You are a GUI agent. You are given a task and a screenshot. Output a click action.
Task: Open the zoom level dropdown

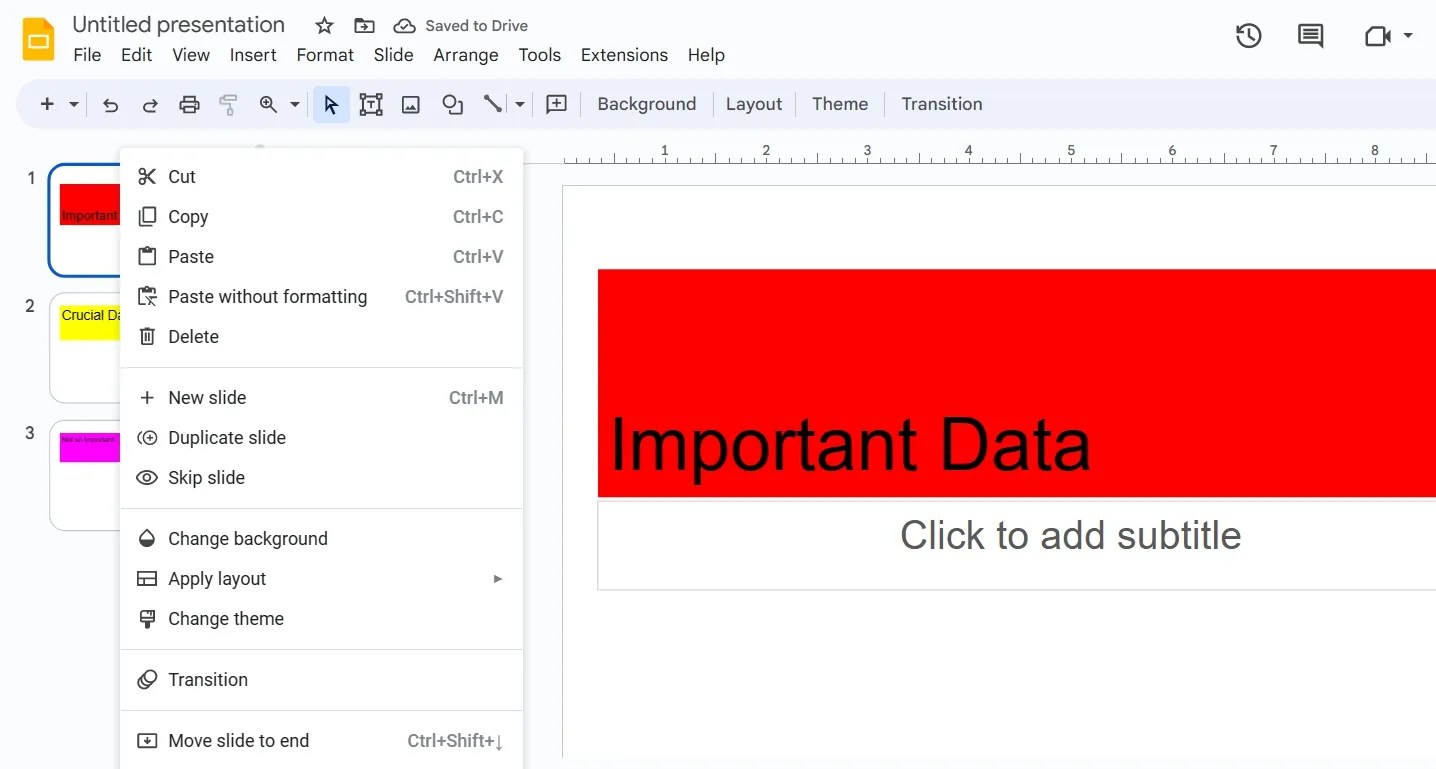click(x=293, y=103)
